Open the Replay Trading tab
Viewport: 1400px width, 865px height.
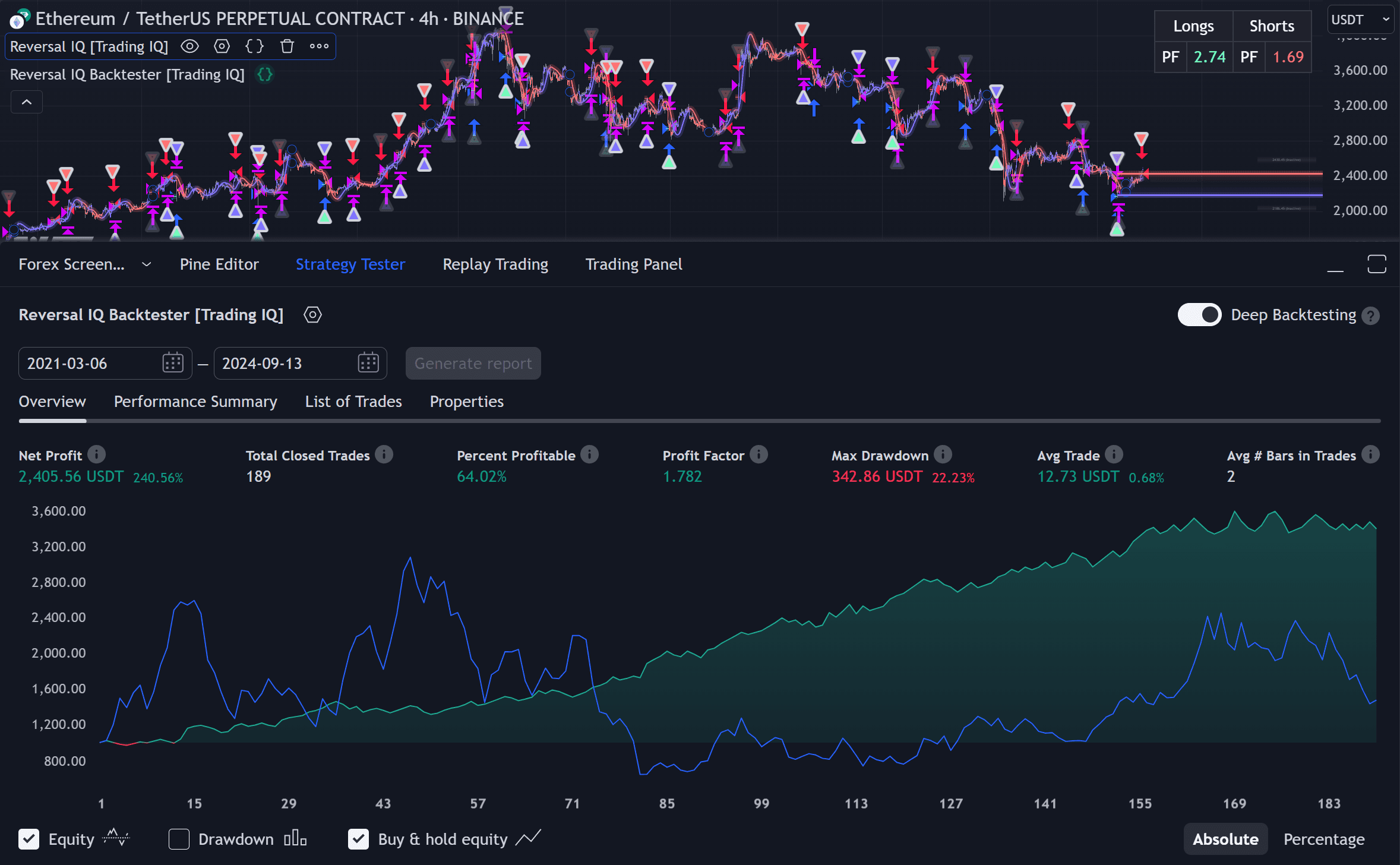point(495,264)
